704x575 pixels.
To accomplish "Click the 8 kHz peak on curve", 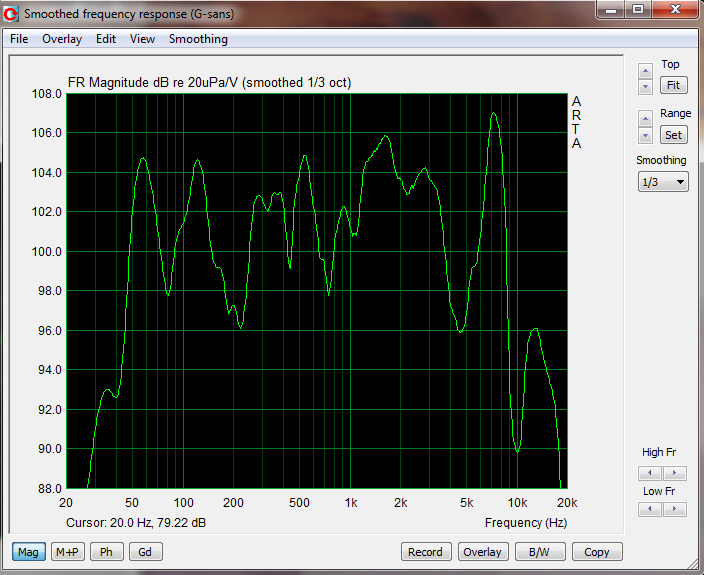I will tap(493, 113).
